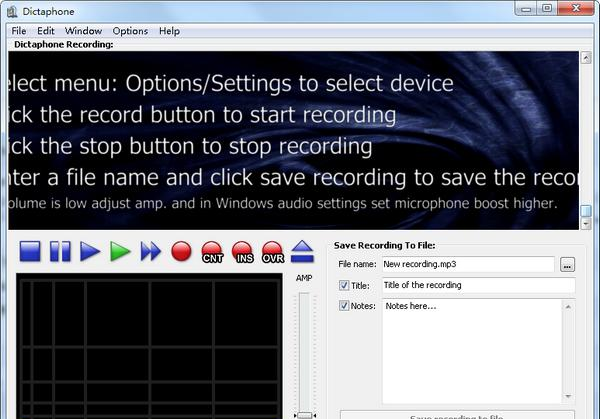Open the Window menu

pyautogui.click(x=83, y=31)
